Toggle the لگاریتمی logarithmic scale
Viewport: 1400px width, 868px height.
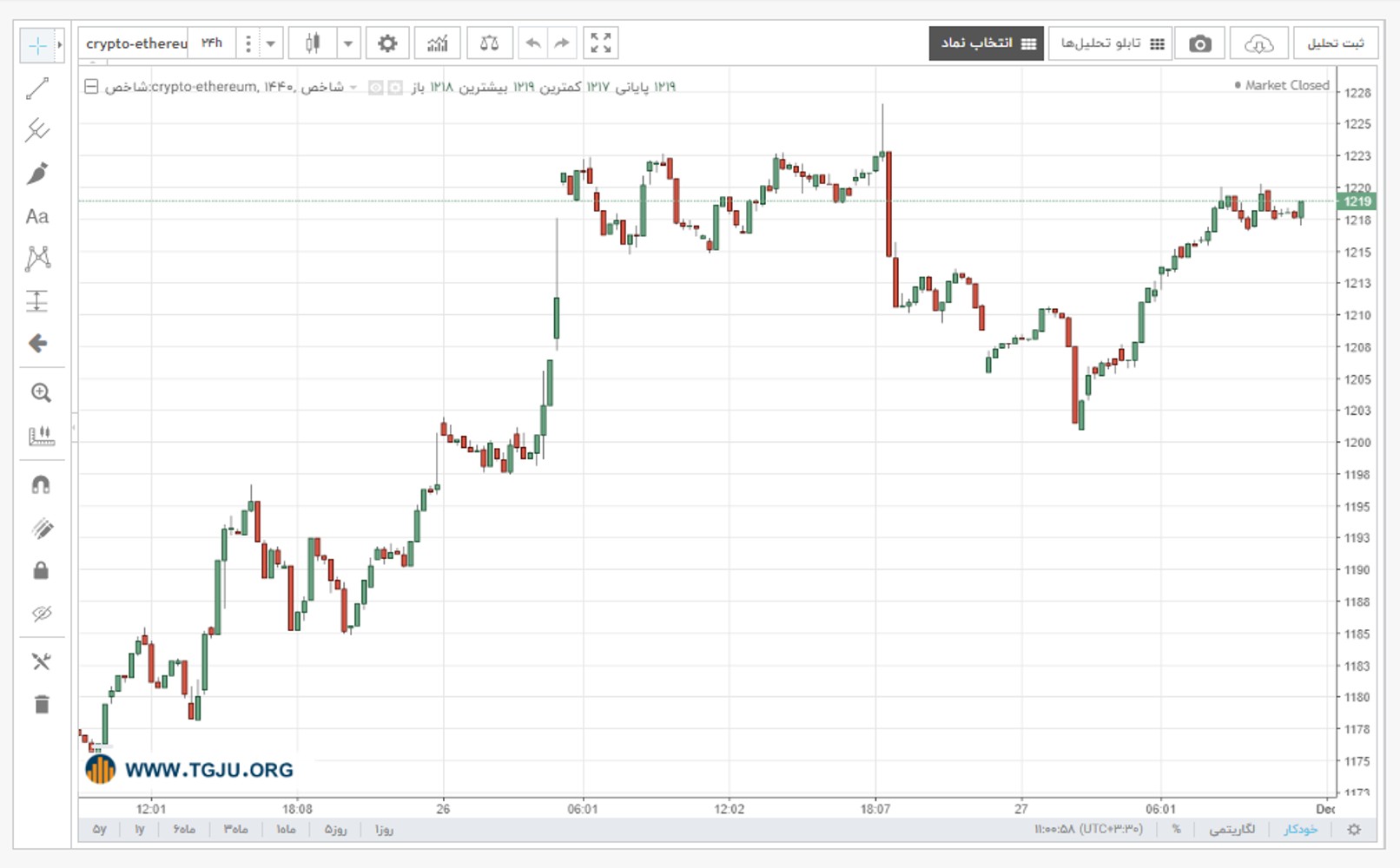pyautogui.click(x=1232, y=829)
